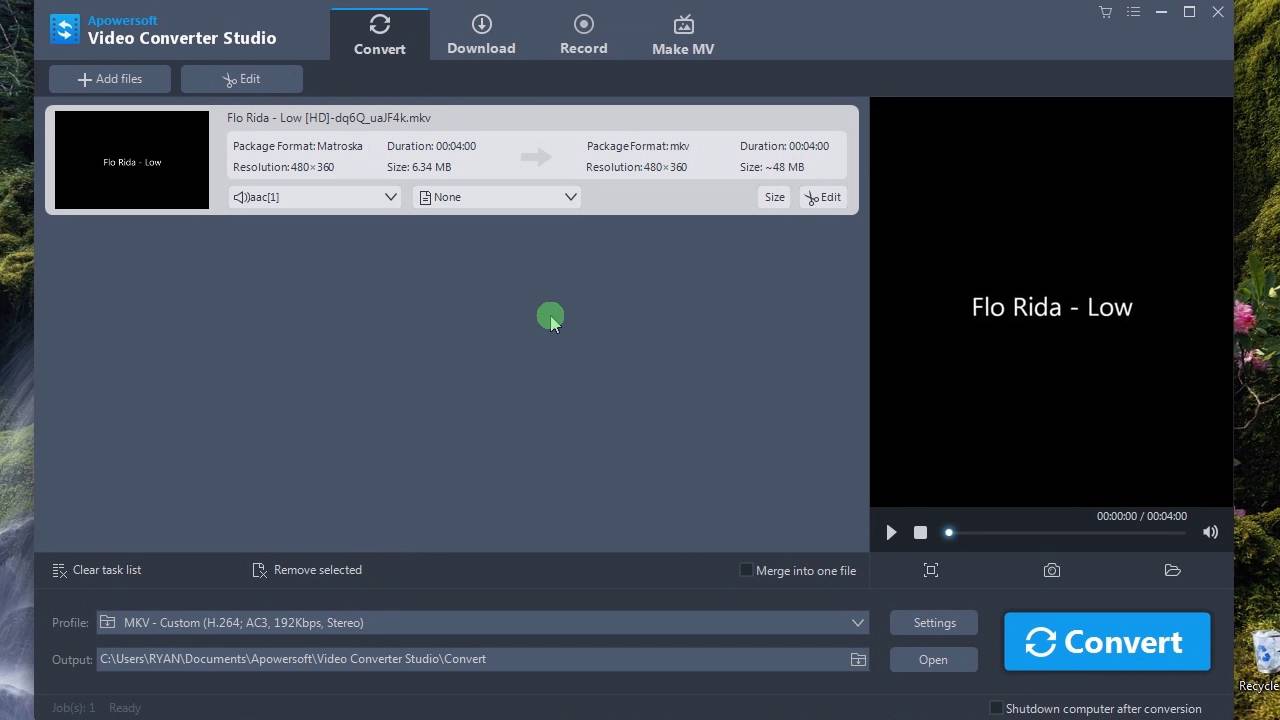This screenshot has width=1280, height=720.
Task: Click the shopping cart icon
Action: point(1105,12)
